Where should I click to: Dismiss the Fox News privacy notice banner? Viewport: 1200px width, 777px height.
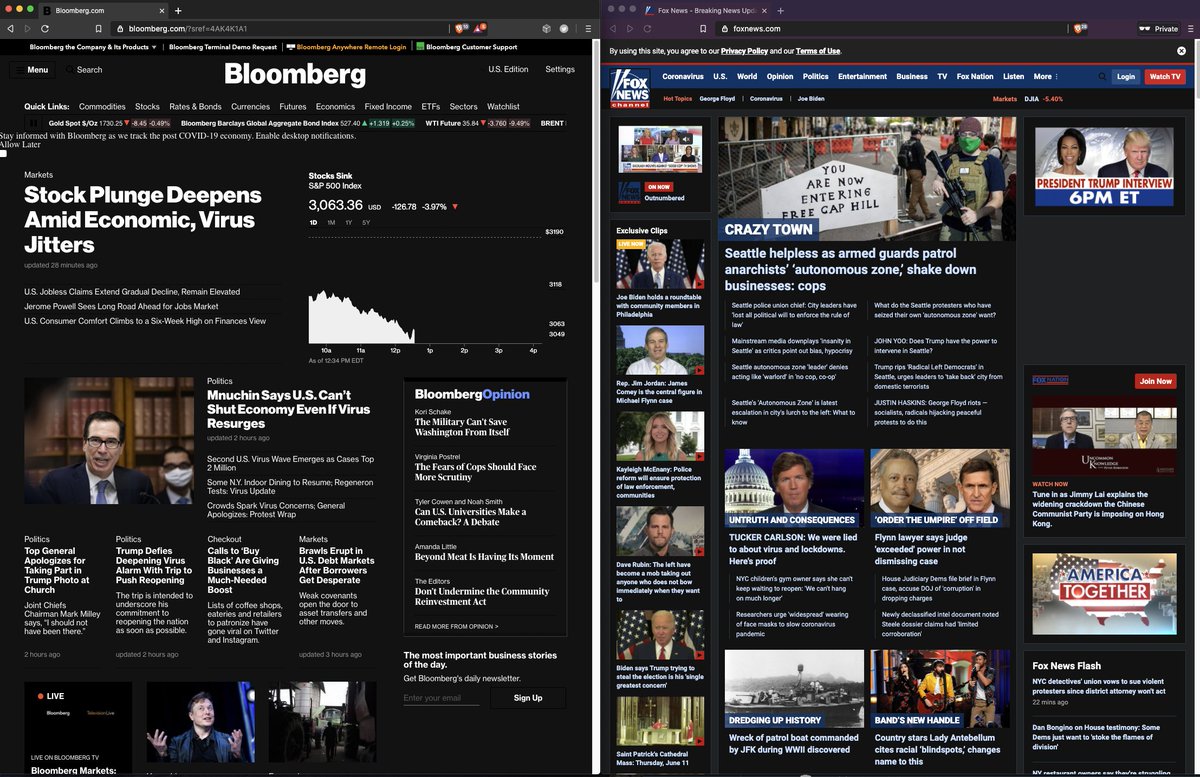pos(1181,51)
